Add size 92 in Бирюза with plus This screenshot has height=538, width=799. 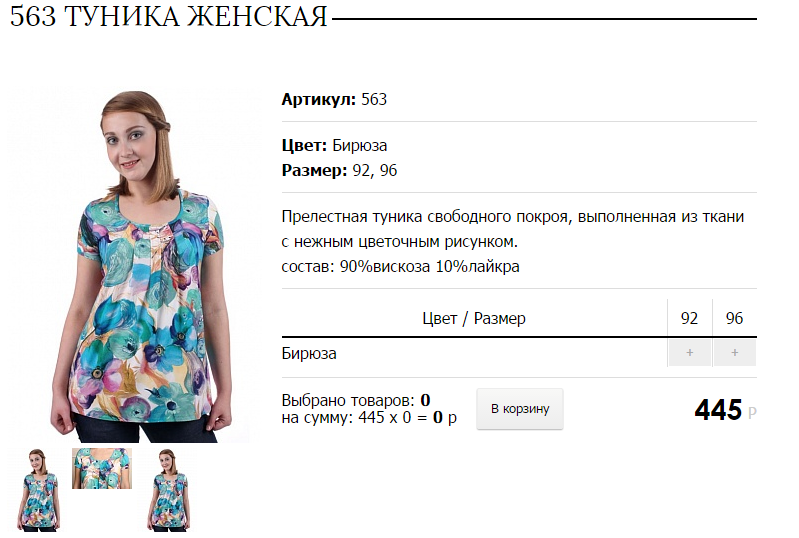point(689,353)
